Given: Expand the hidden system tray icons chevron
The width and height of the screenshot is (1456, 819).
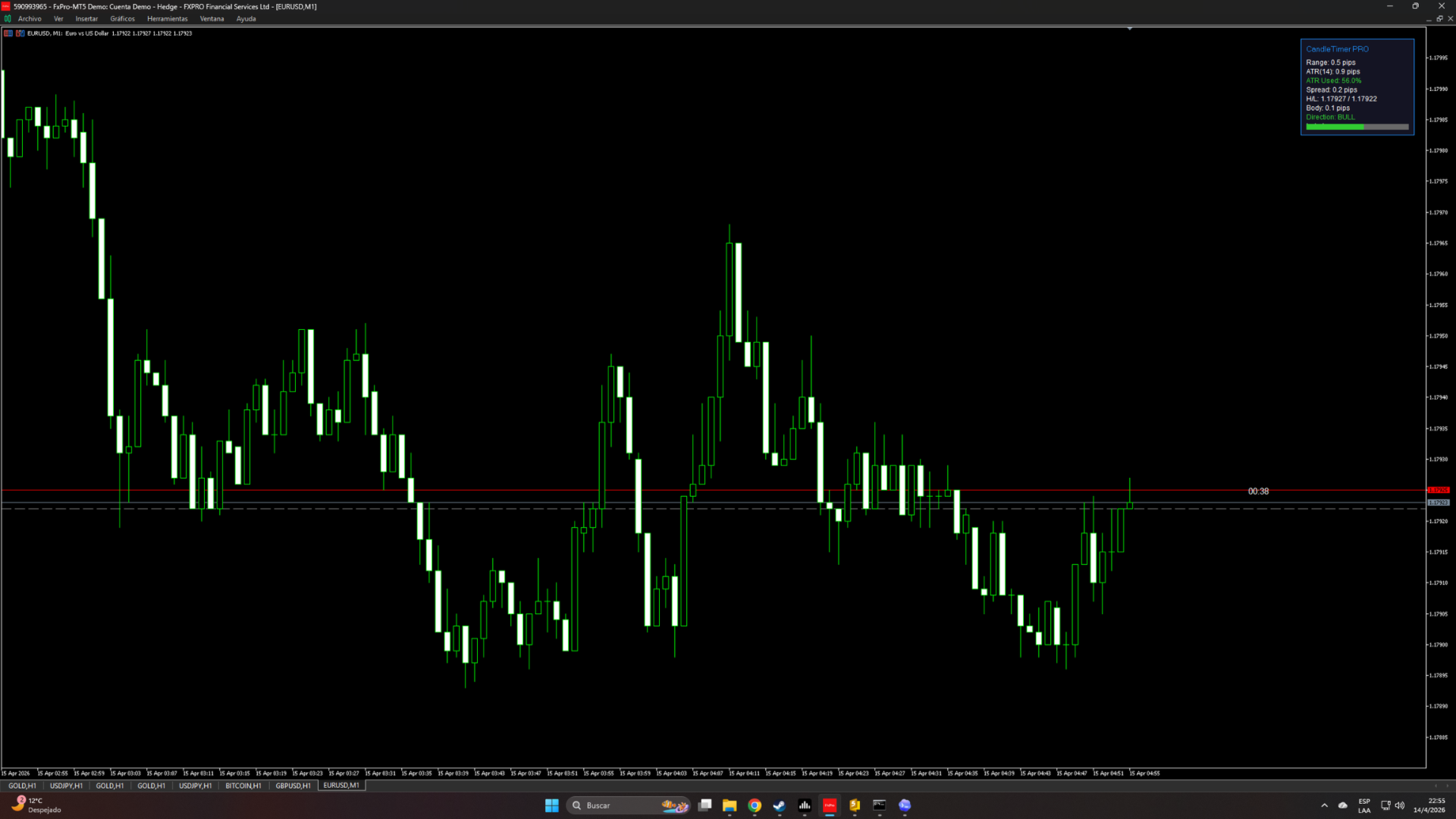Looking at the screenshot, I should pos(1325,805).
